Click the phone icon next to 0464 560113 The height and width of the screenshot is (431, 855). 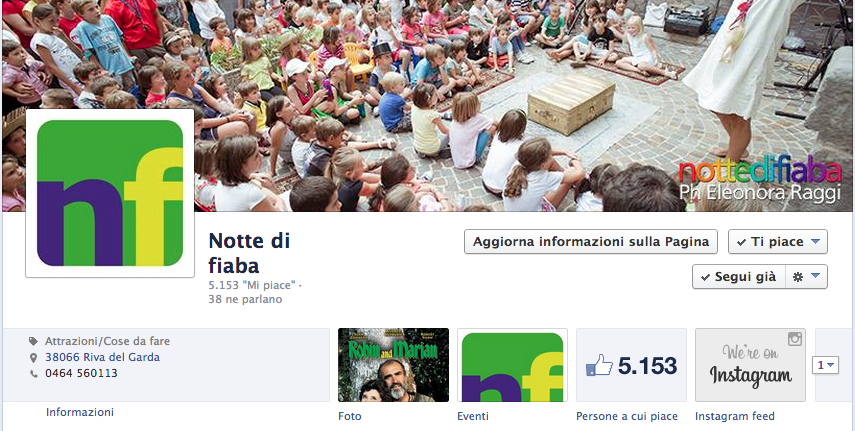pyautogui.click(x=33, y=374)
